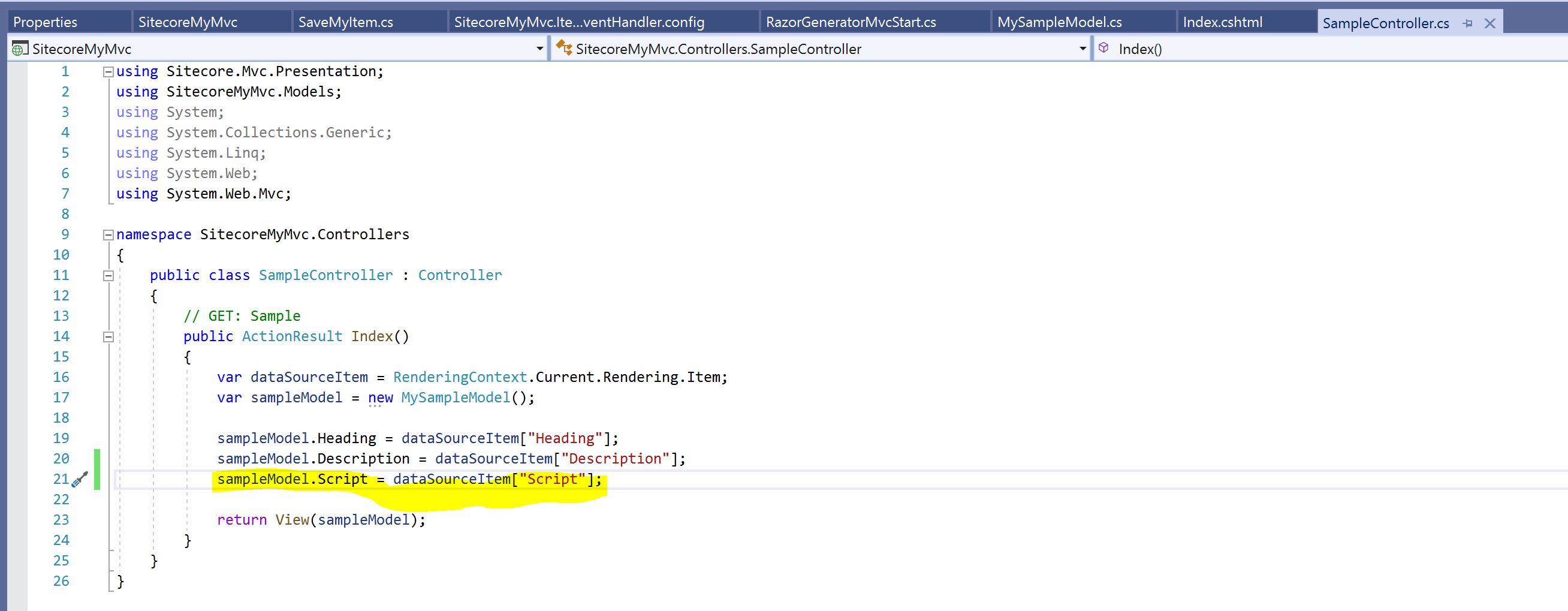Viewport: 1568px width, 611px height.
Task: Click the new keyword on line 17
Action: pos(381,398)
